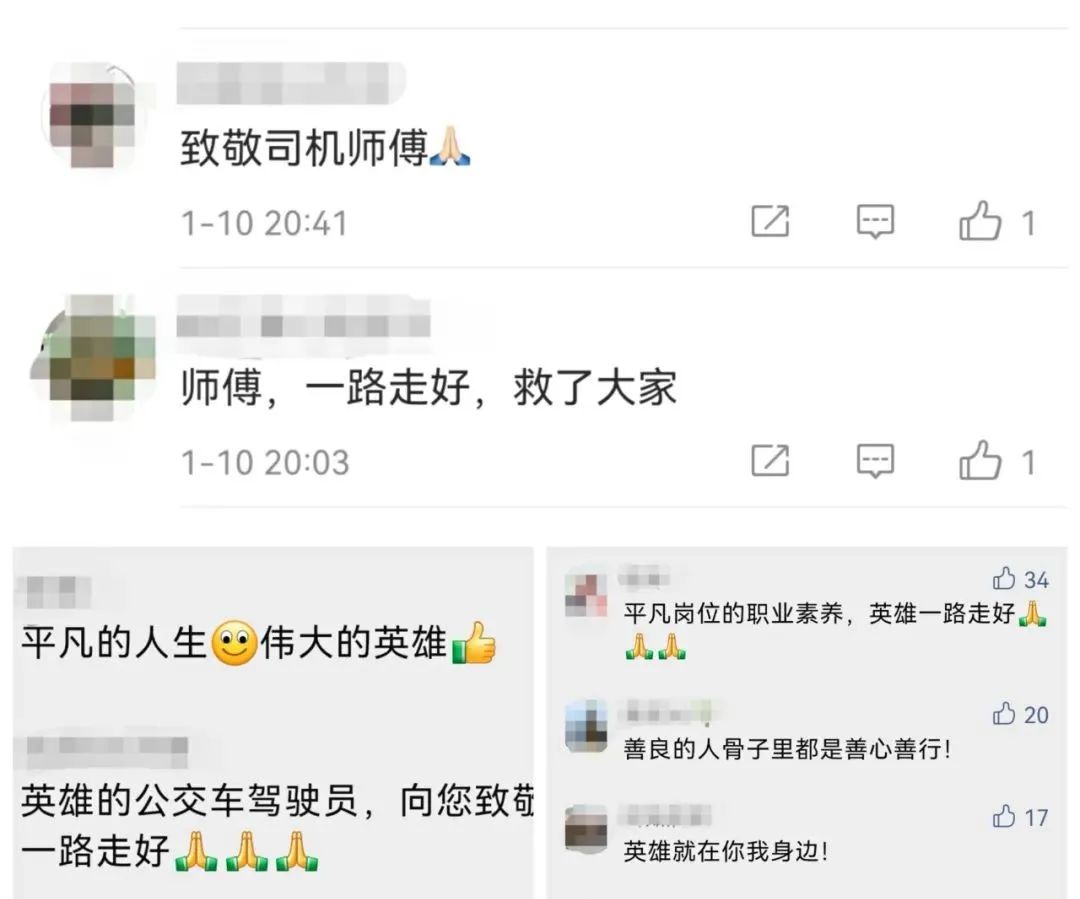Viewport: 1080px width, 899px height.
Task: Click the 1-10 20:41 timestamp
Action: pos(264,224)
